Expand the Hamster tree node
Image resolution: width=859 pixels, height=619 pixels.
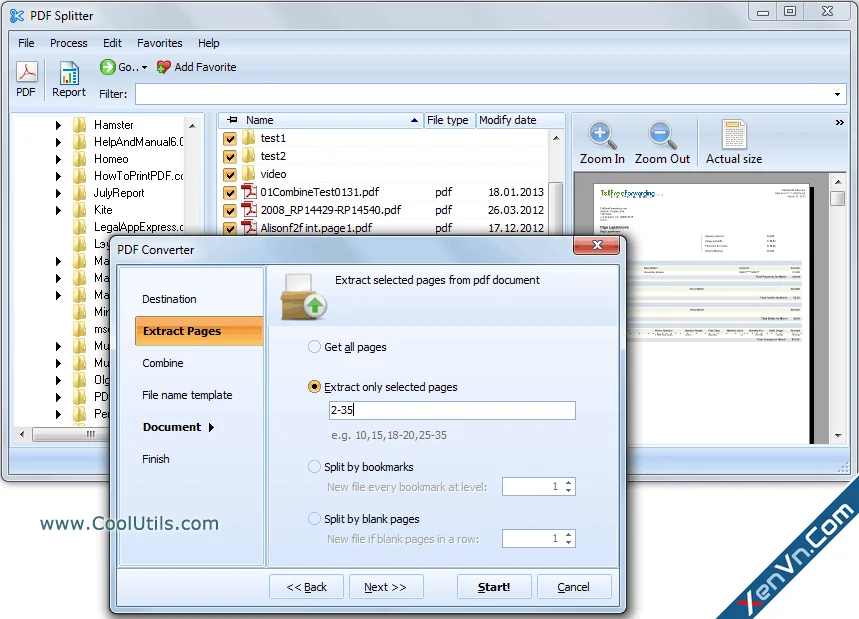(58, 125)
